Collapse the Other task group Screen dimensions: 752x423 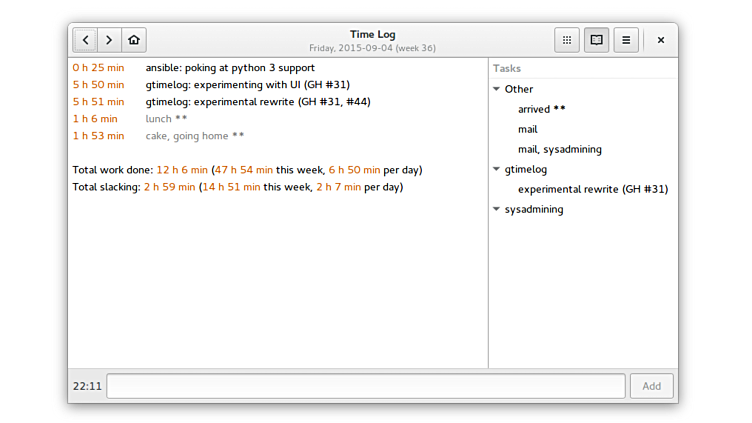click(496, 89)
